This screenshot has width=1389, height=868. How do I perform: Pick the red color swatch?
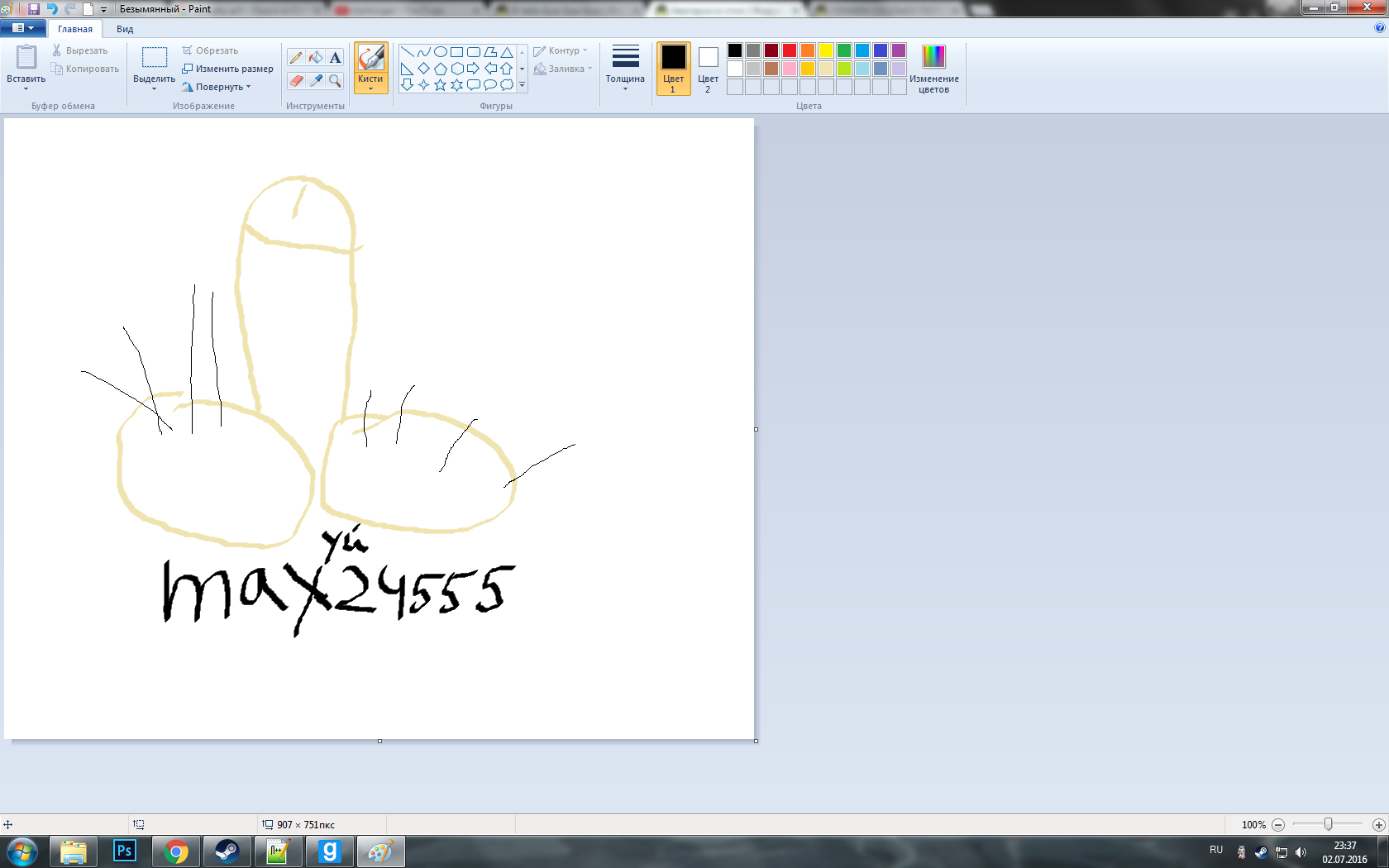tap(790, 50)
